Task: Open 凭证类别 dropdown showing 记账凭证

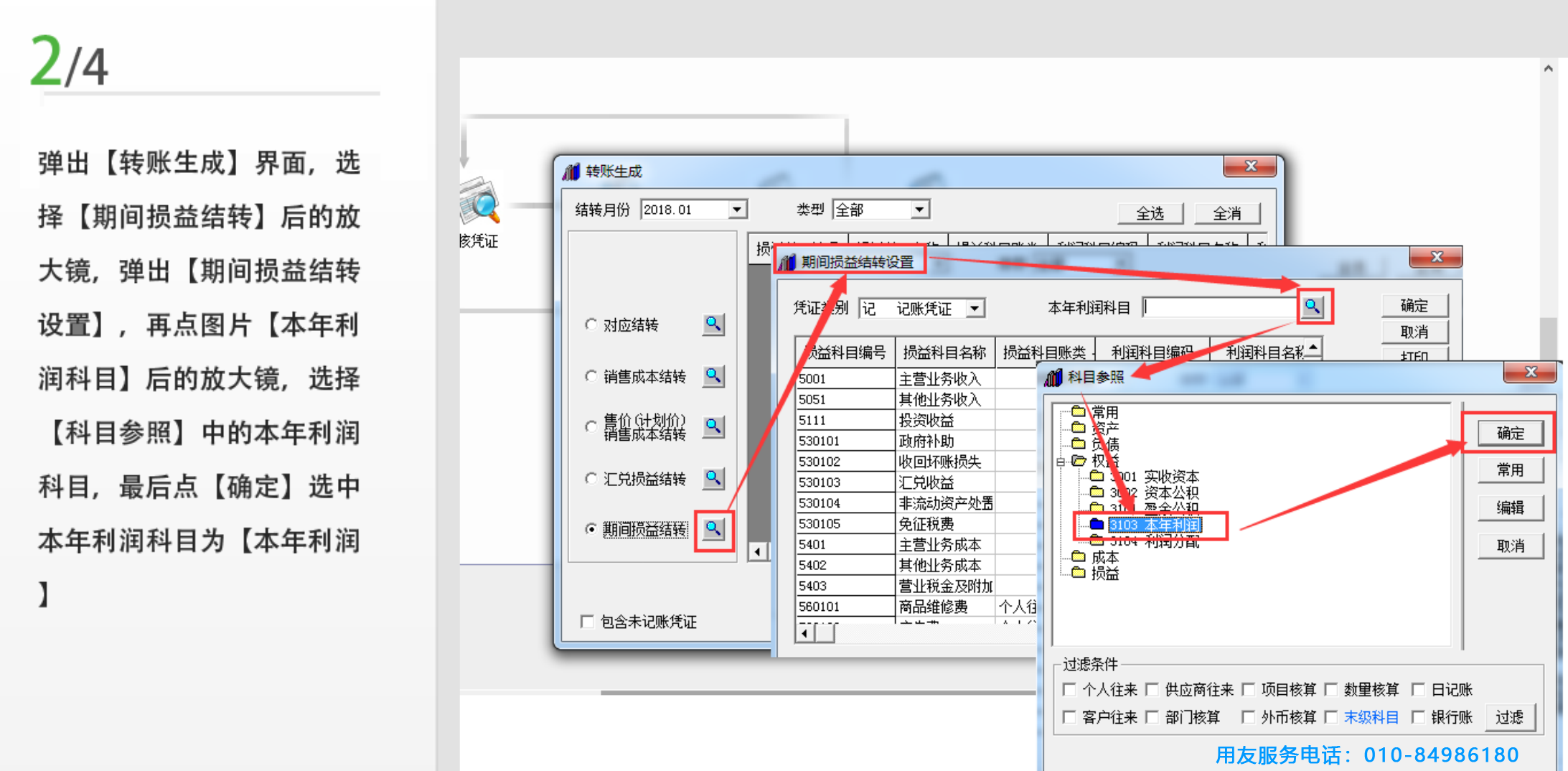Action: pyautogui.click(x=975, y=309)
